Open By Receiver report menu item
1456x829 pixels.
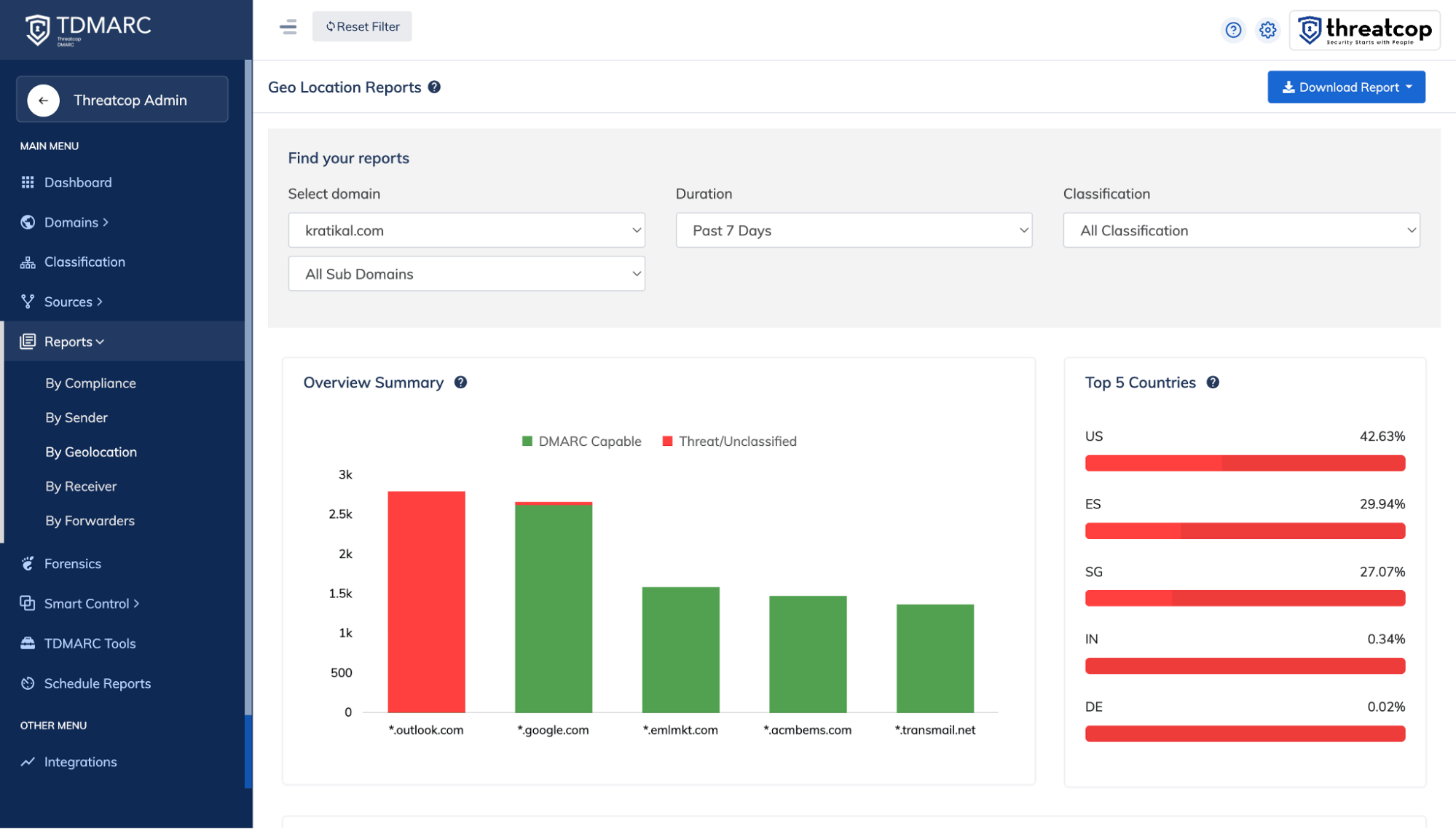(81, 486)
